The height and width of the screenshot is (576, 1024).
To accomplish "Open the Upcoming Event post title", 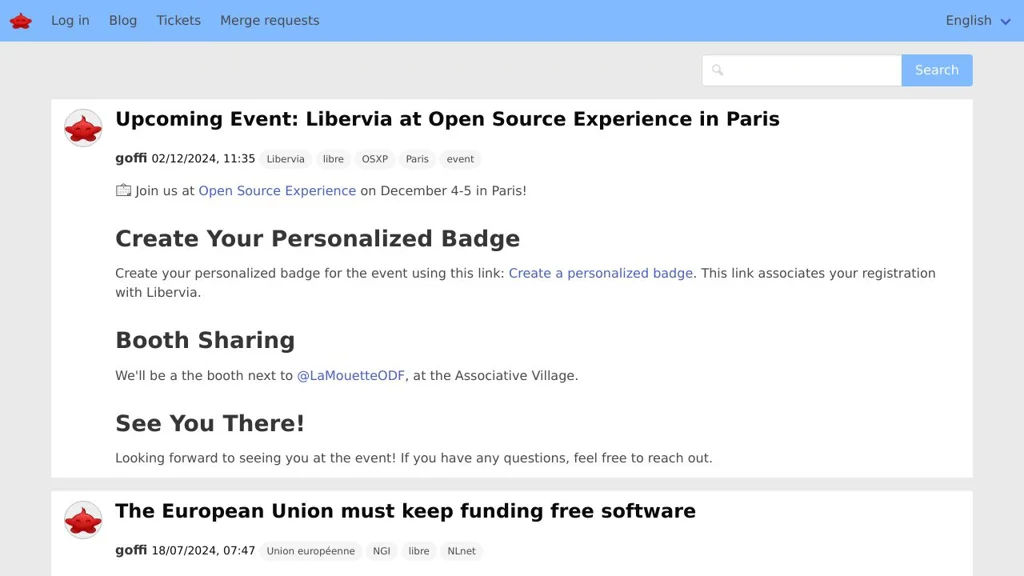I will (447, 119).
